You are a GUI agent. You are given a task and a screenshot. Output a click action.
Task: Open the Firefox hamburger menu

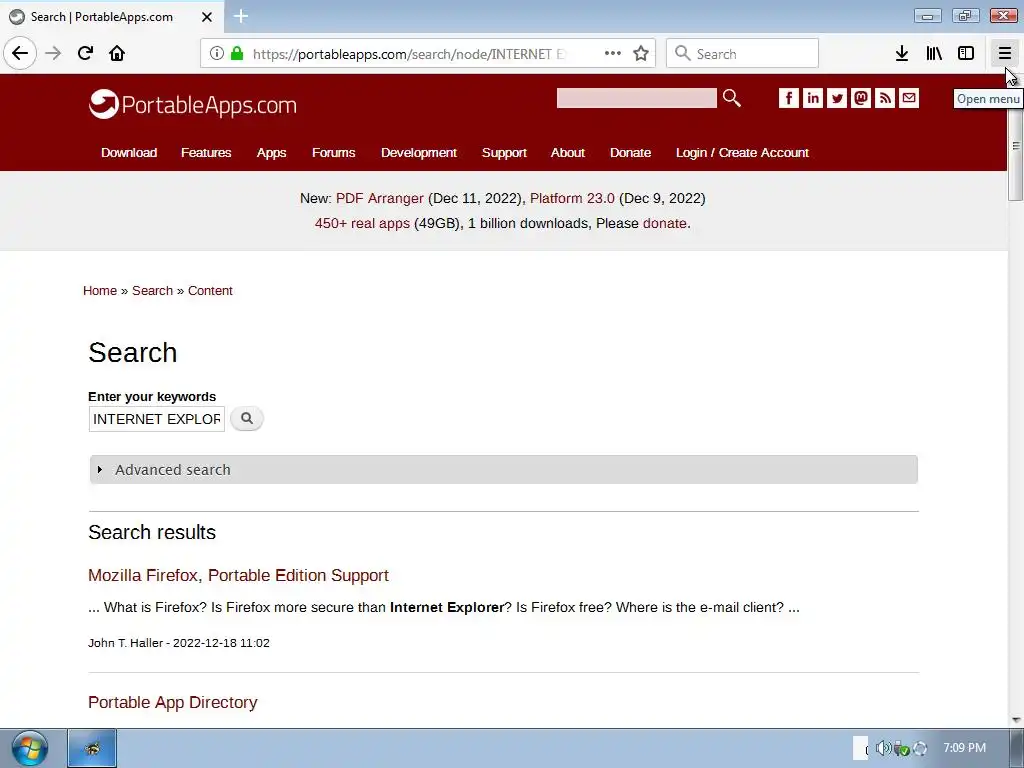1004,54
